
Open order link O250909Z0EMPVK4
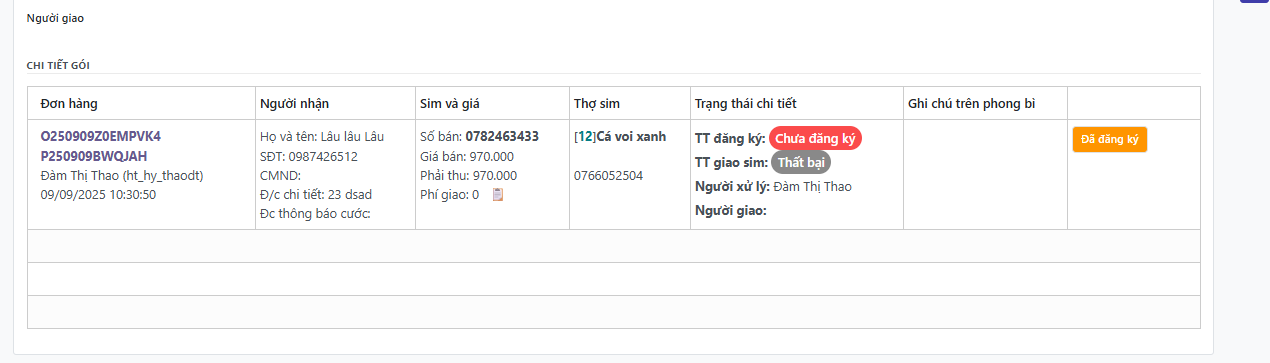[100, 136]
